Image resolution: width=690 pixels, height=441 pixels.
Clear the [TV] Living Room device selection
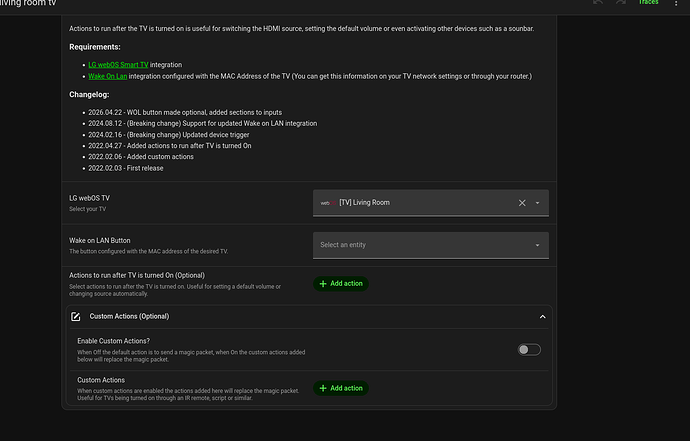coord(522,203)
